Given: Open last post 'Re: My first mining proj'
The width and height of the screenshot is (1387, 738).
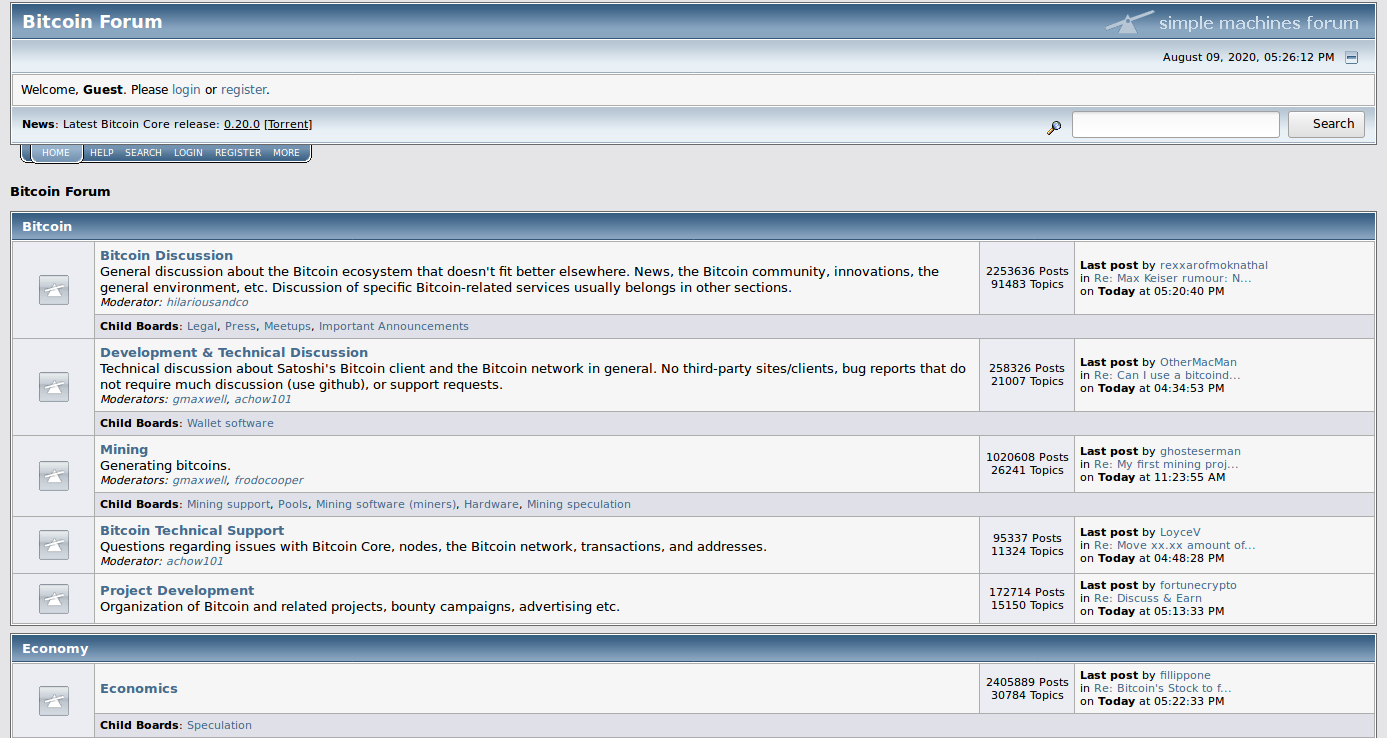Looking at the screenshot, I should [1166, 465].
